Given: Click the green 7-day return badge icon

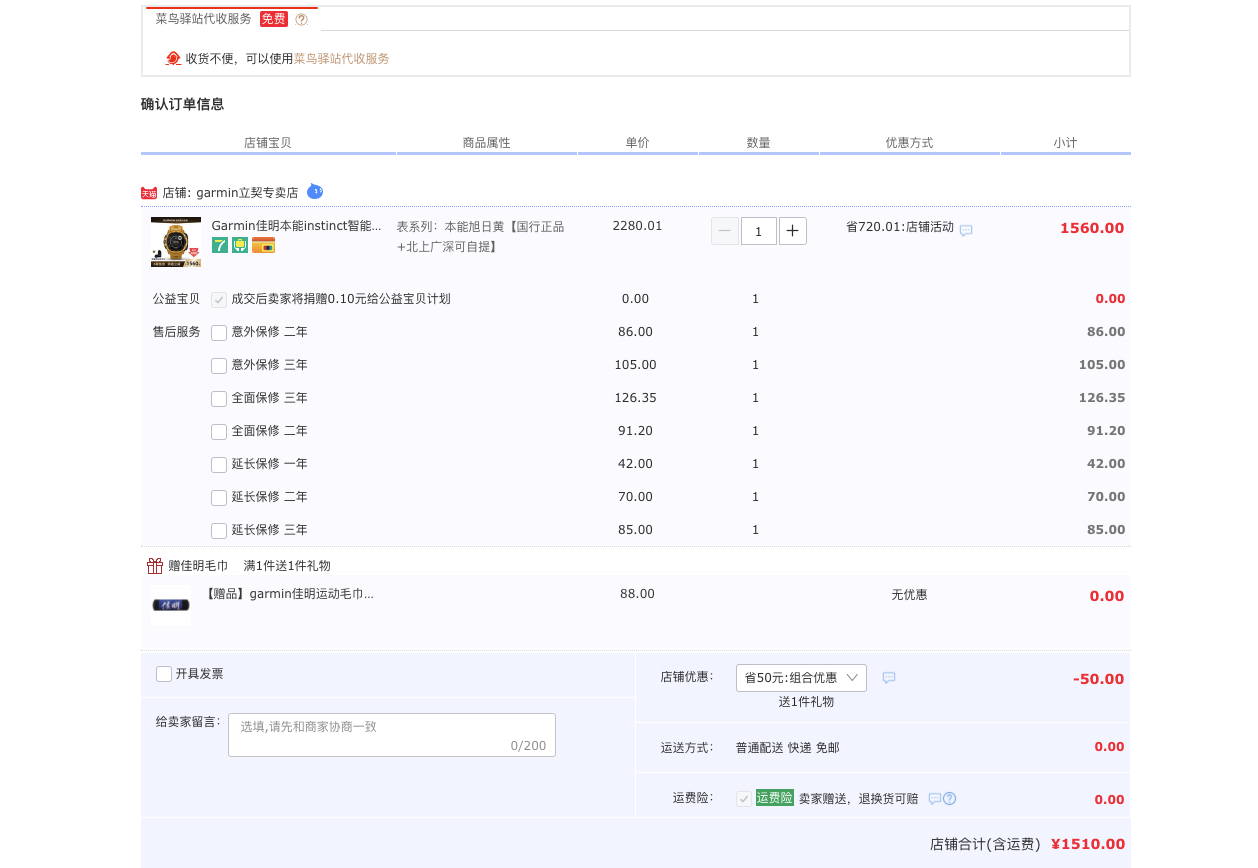Looking at the screenshot, I should tap(220, 245).
